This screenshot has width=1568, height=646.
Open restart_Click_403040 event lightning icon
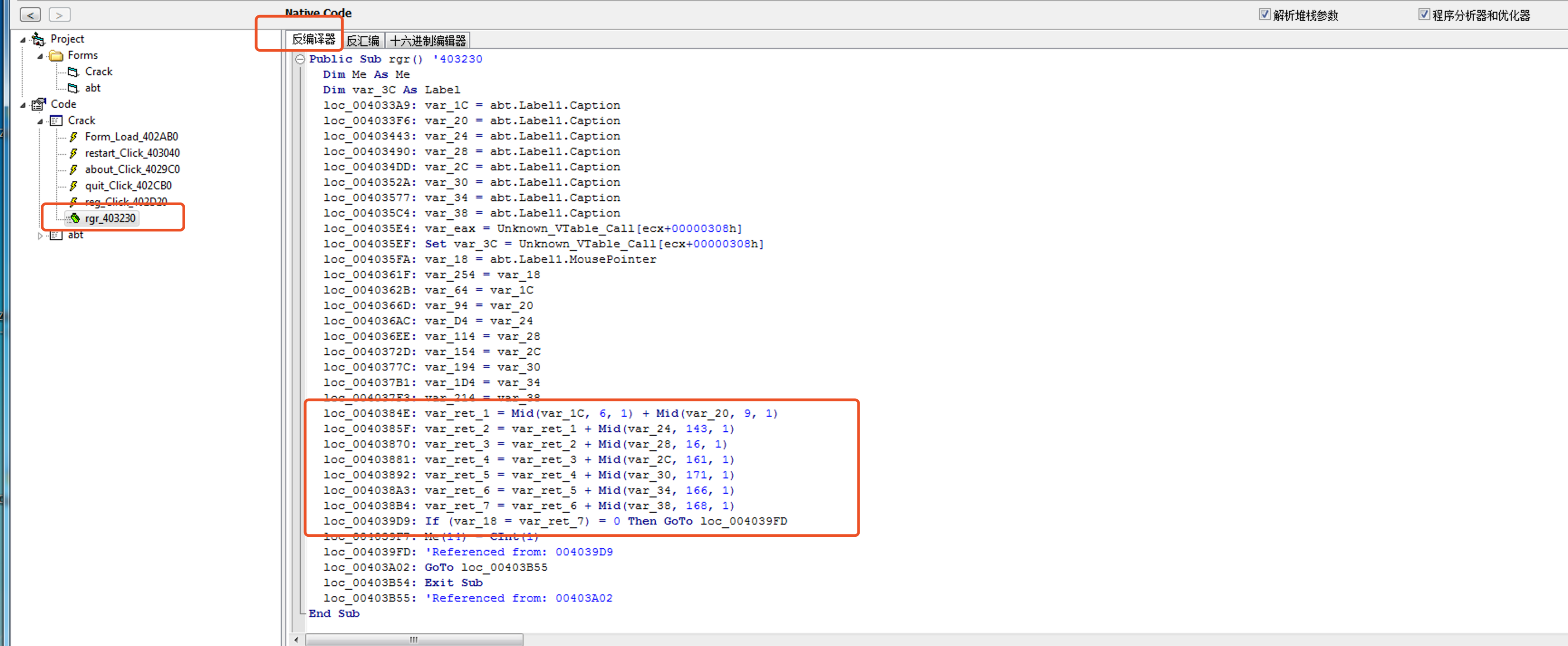[74, 154]
